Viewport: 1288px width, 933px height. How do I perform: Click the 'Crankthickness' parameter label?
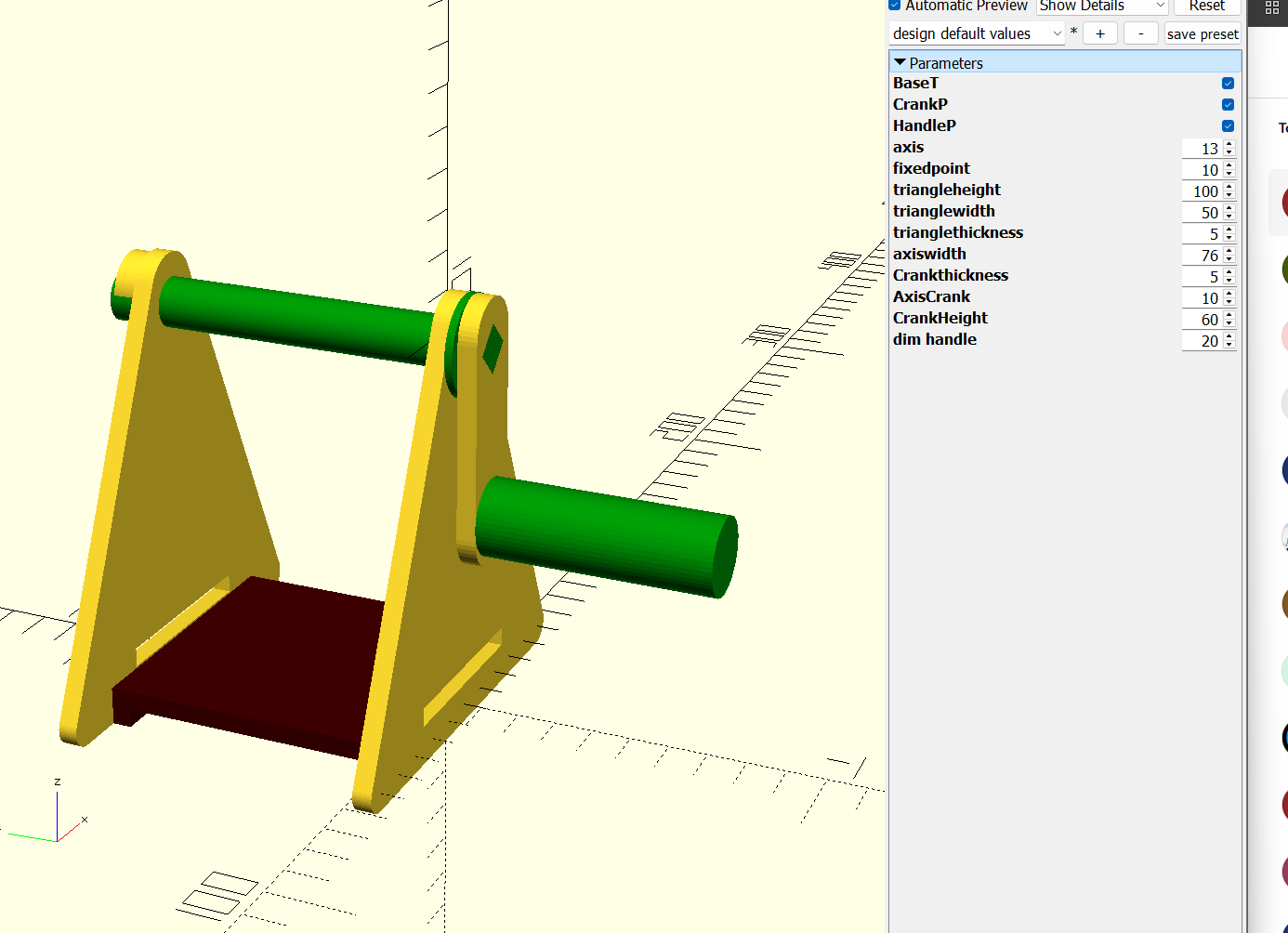(x=951, y=275)
